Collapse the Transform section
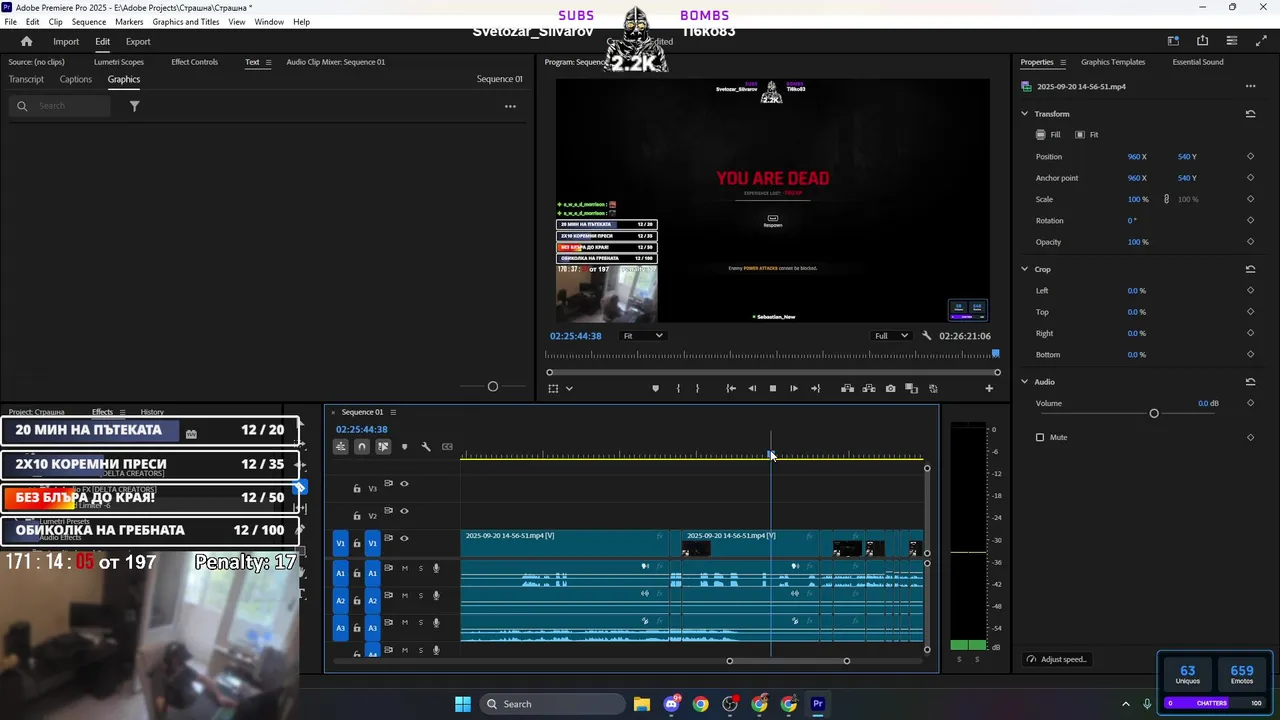The width and height of the screenshot is (1280, 720). coord(1024,114)
